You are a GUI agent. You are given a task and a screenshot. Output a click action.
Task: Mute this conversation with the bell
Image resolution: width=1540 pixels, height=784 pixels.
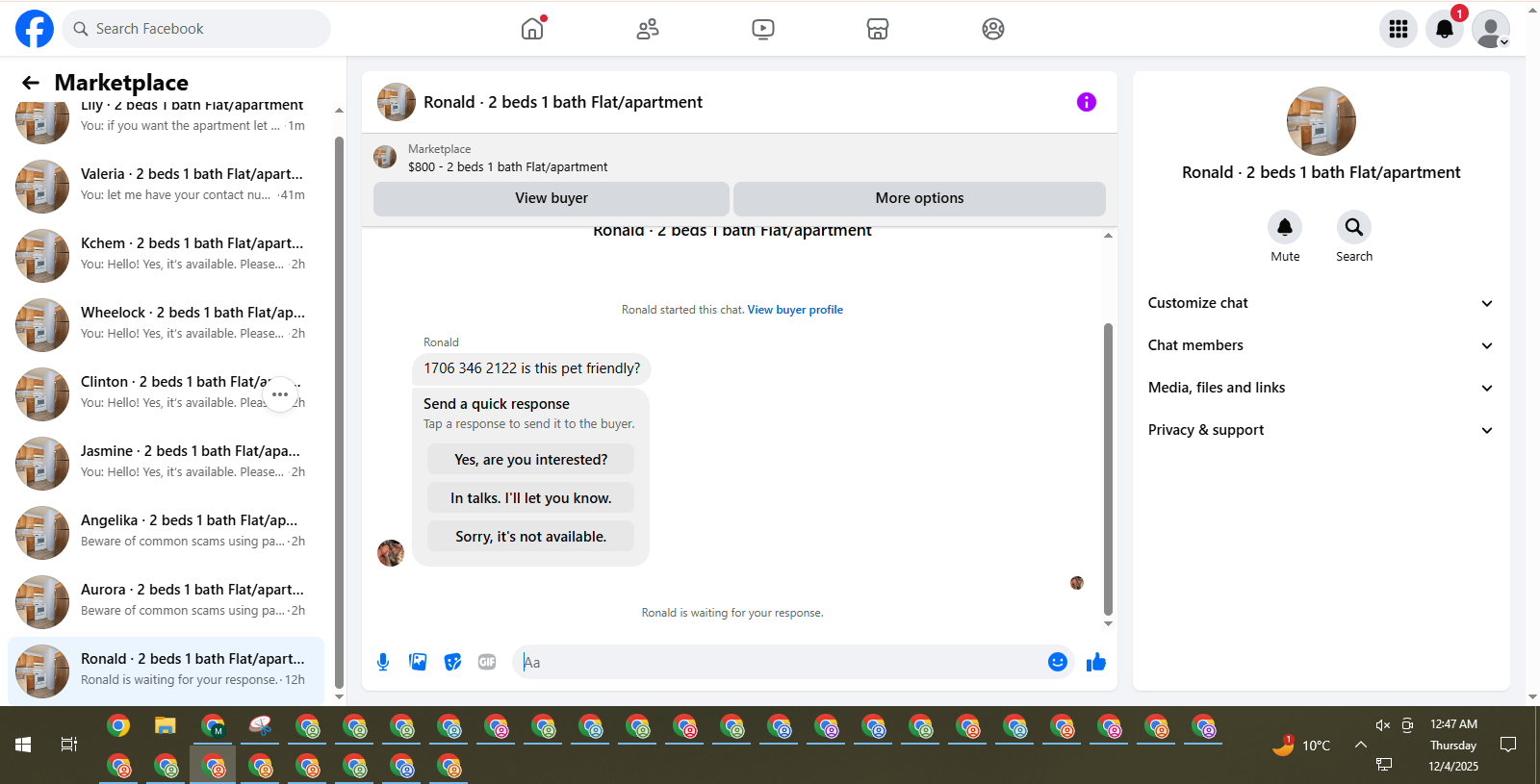(1285, 227)
